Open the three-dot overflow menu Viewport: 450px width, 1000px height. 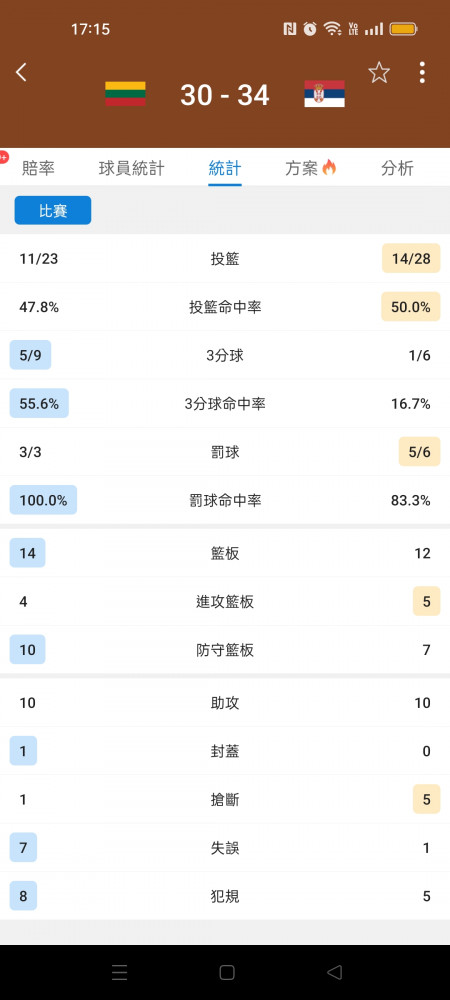pos(422,73)
